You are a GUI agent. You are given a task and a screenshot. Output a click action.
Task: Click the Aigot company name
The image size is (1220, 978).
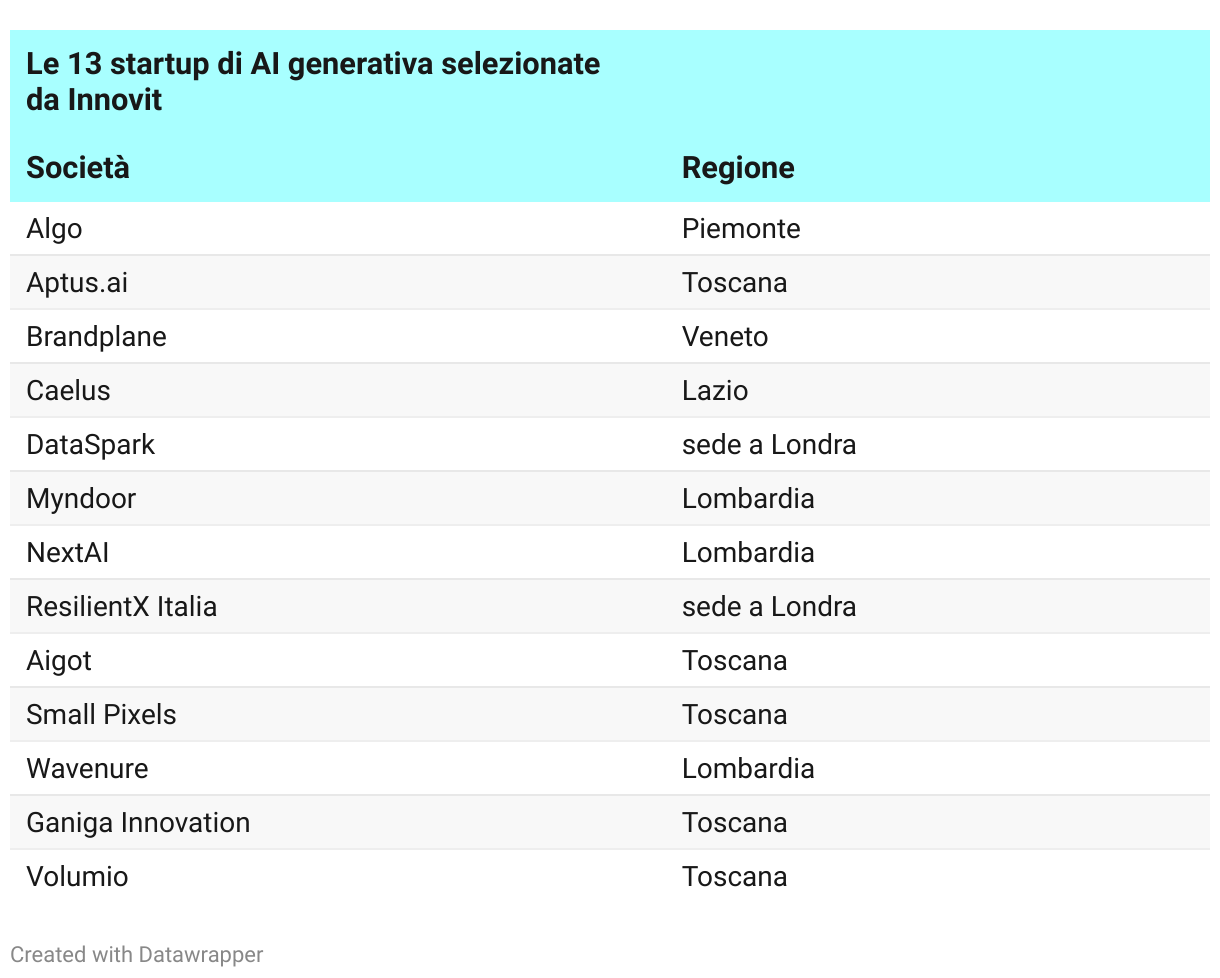[x=59, y=661]
